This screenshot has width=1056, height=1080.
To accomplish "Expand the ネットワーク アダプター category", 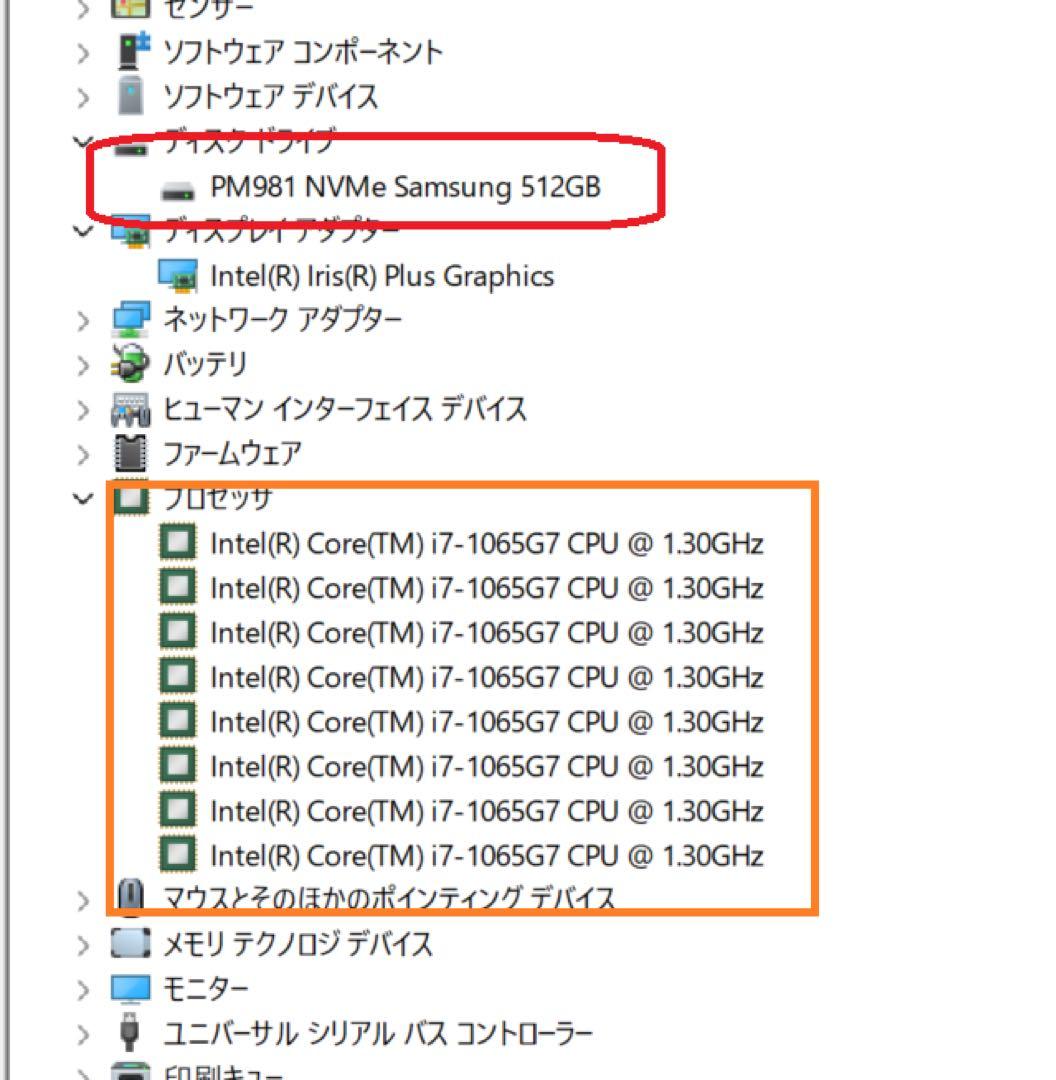I will 83,318.
